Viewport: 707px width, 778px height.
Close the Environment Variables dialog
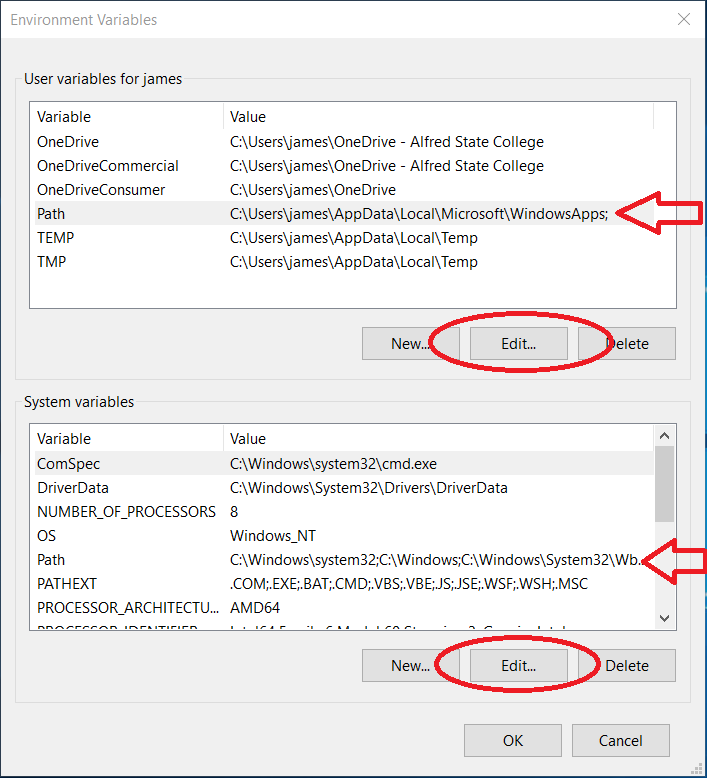684,19
